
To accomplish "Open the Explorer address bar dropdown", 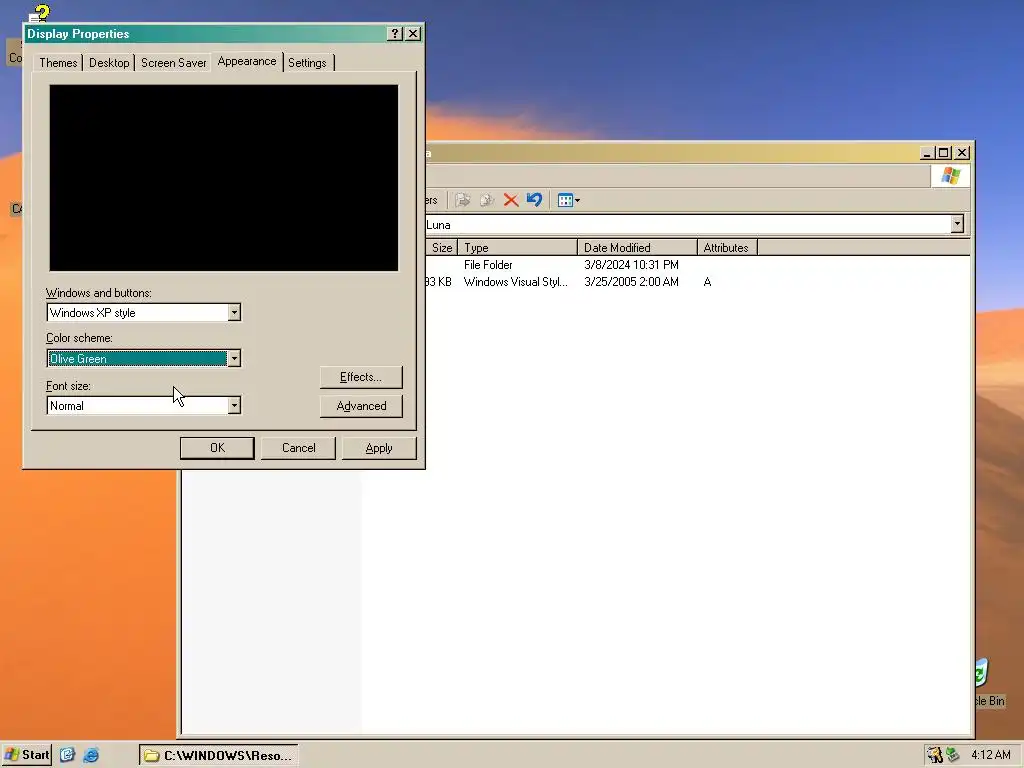I will pos(957,224).
